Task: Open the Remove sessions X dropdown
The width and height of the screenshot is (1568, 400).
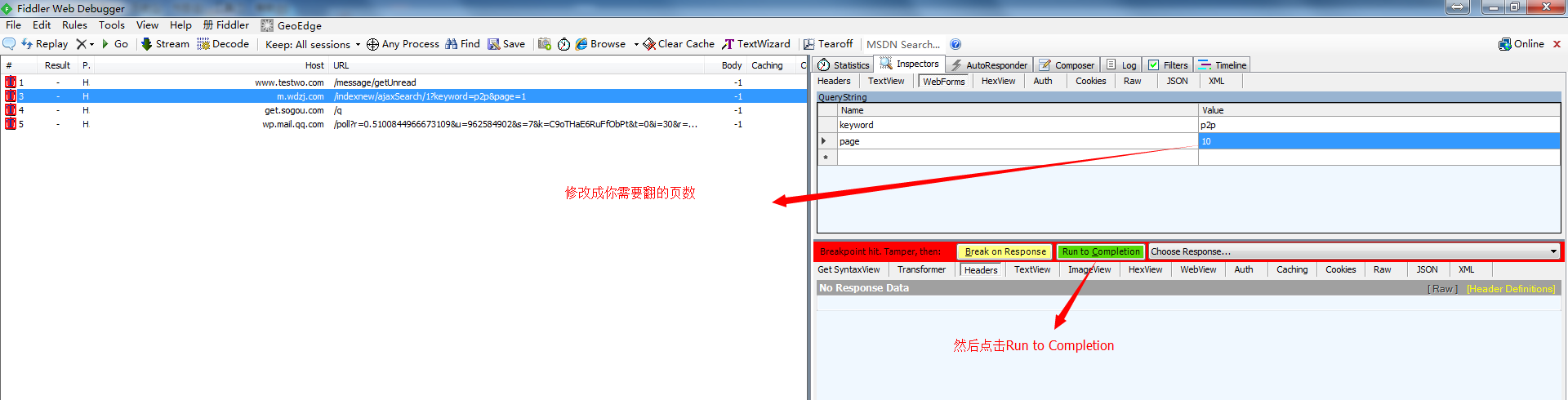Action: [x=85, y=44]
